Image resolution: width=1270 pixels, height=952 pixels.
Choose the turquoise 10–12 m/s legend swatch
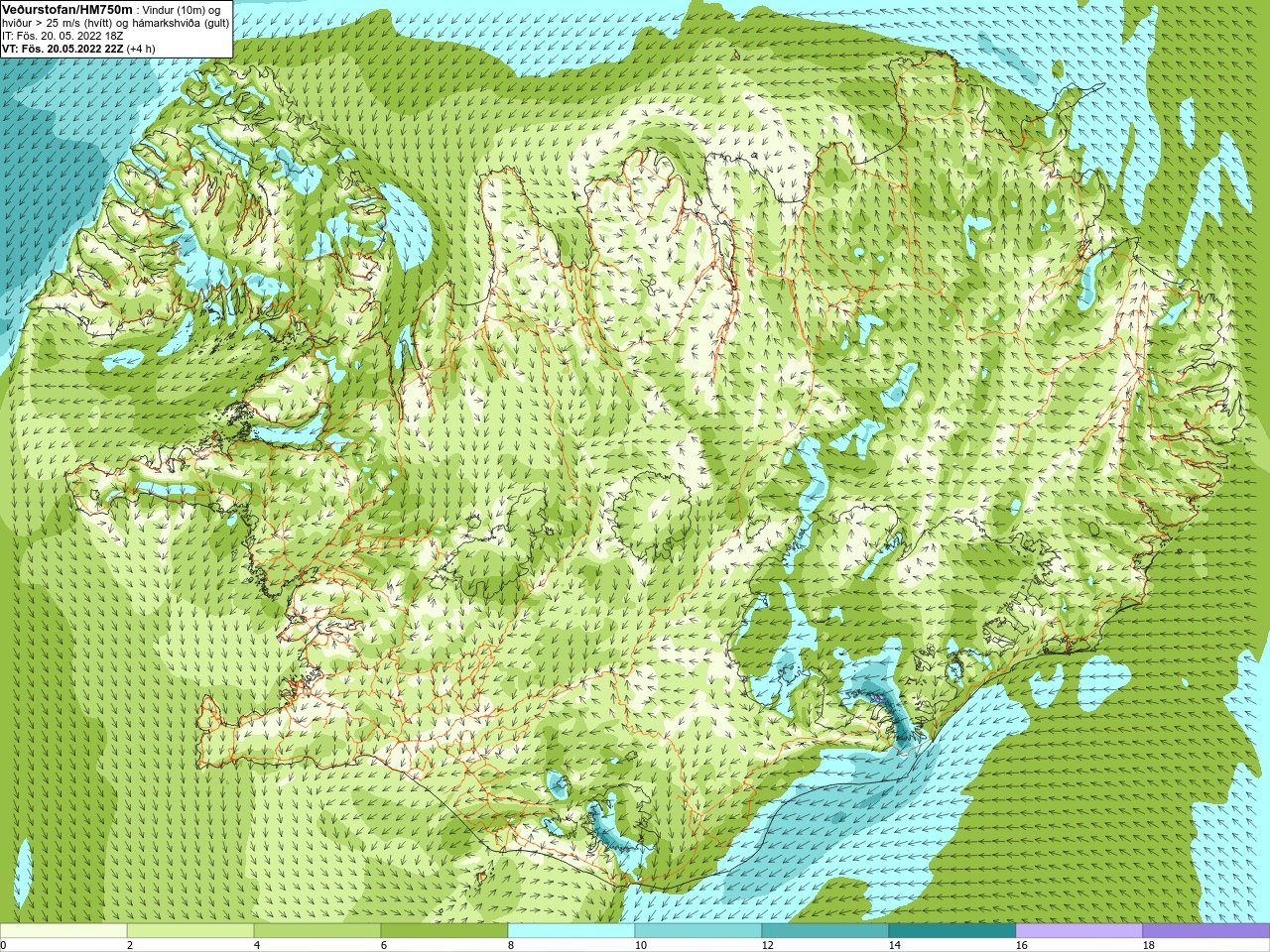pos(698,931)
